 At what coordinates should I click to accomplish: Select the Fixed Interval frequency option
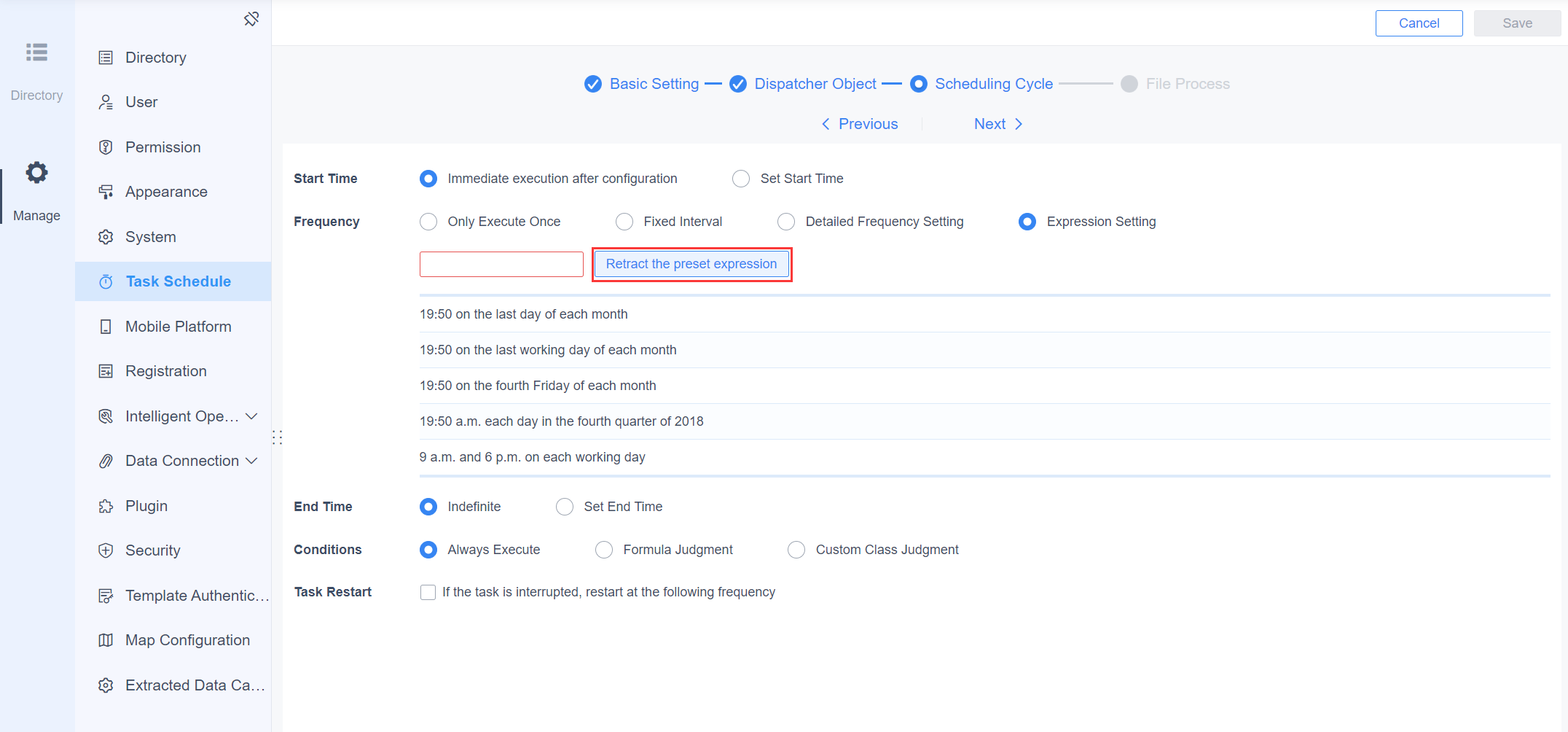coord(624,222)
